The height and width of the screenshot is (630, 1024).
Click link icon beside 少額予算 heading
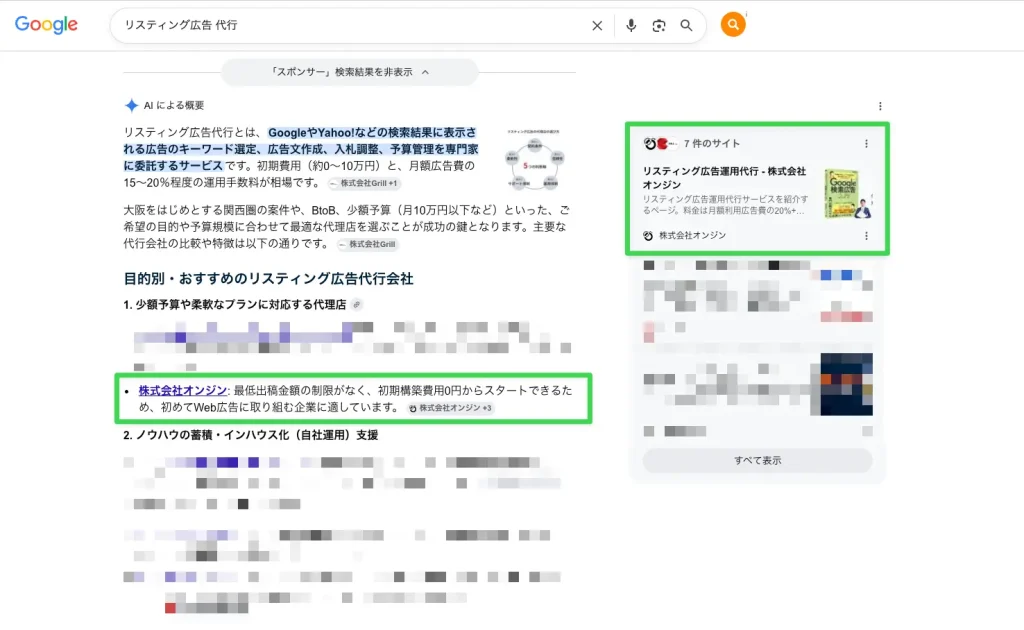(x=357, y=305)
